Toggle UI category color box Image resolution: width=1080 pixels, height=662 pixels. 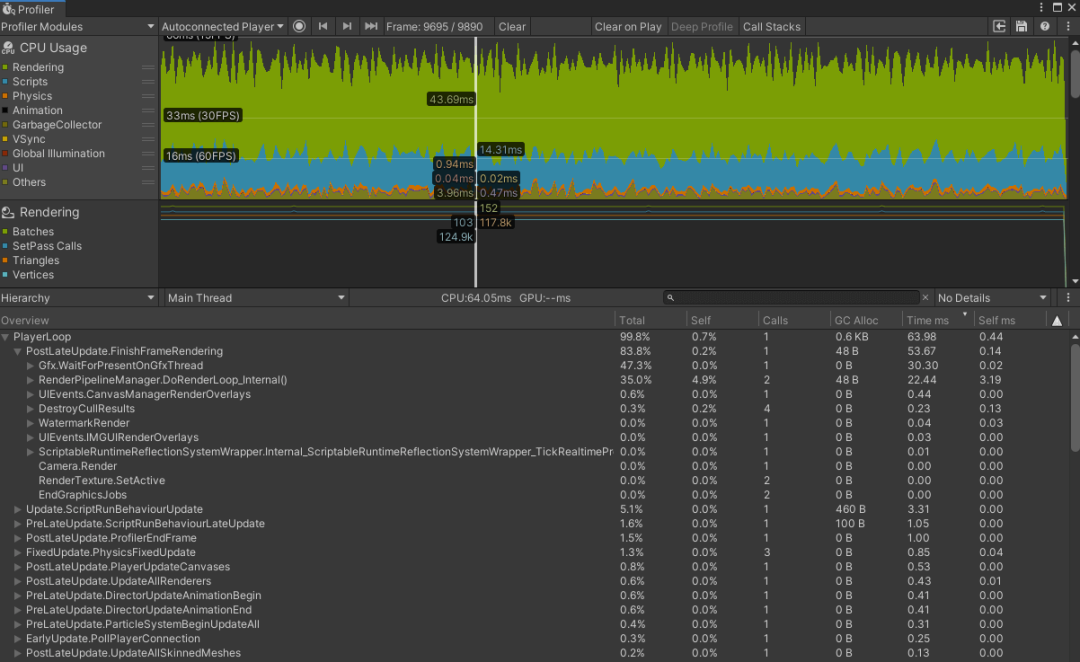pyautogui.click(x=6, y=167)
